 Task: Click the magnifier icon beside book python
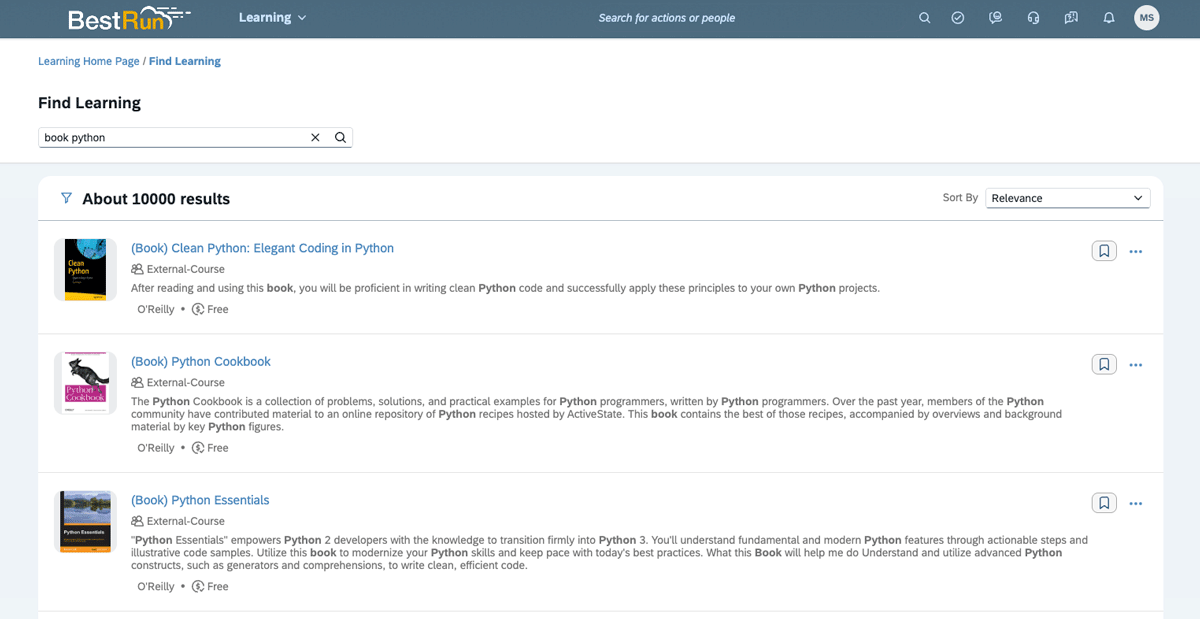click(340, 138)
